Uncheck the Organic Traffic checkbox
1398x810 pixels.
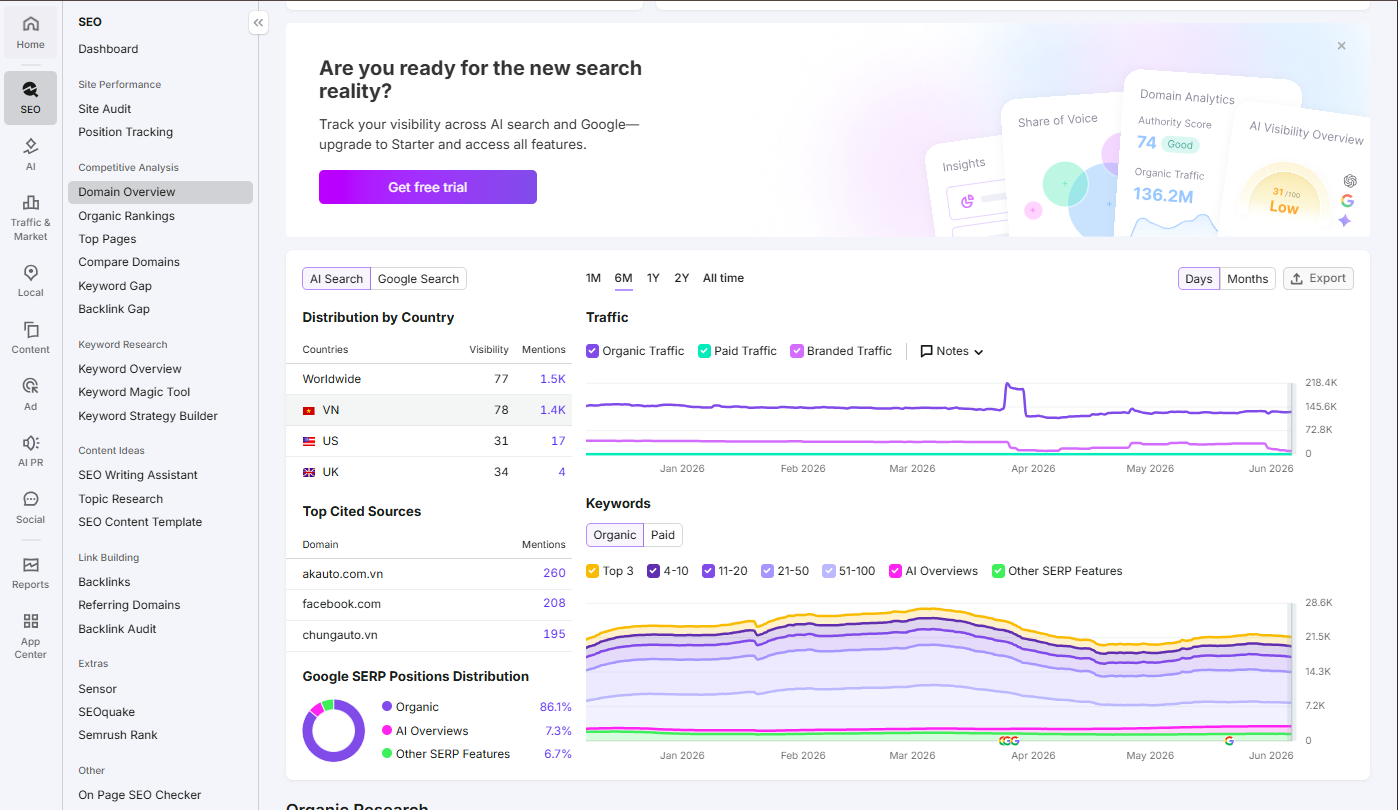click(593, 351)
